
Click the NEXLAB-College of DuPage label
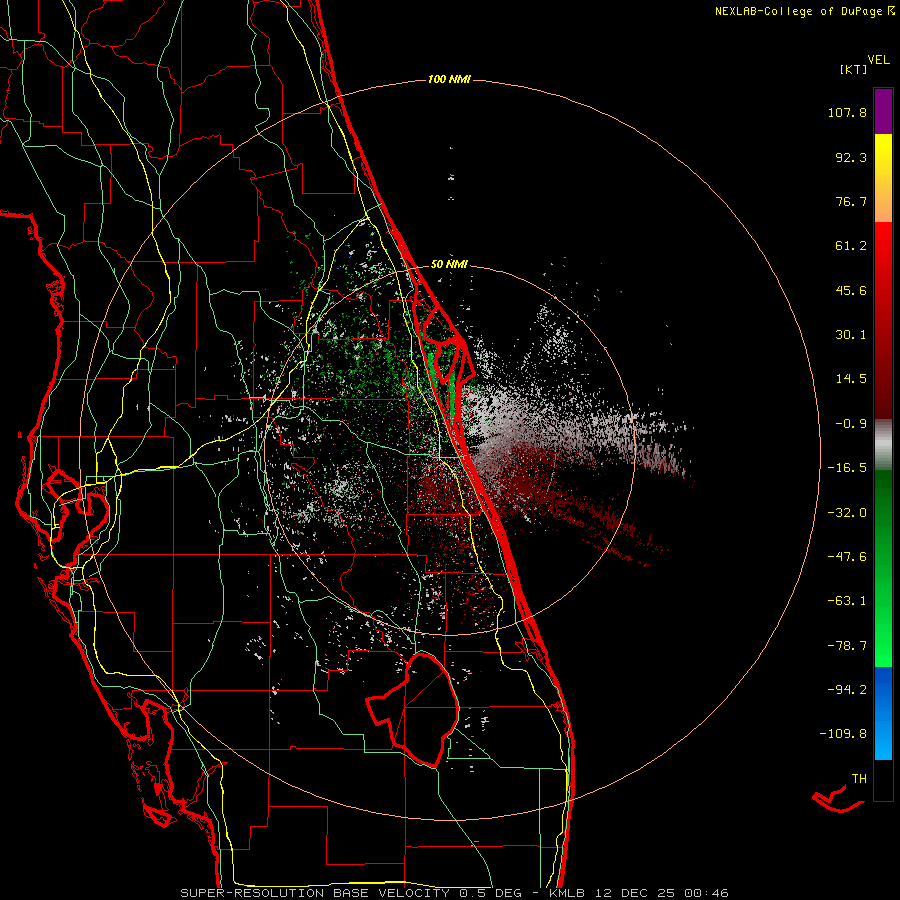[805, 11]
